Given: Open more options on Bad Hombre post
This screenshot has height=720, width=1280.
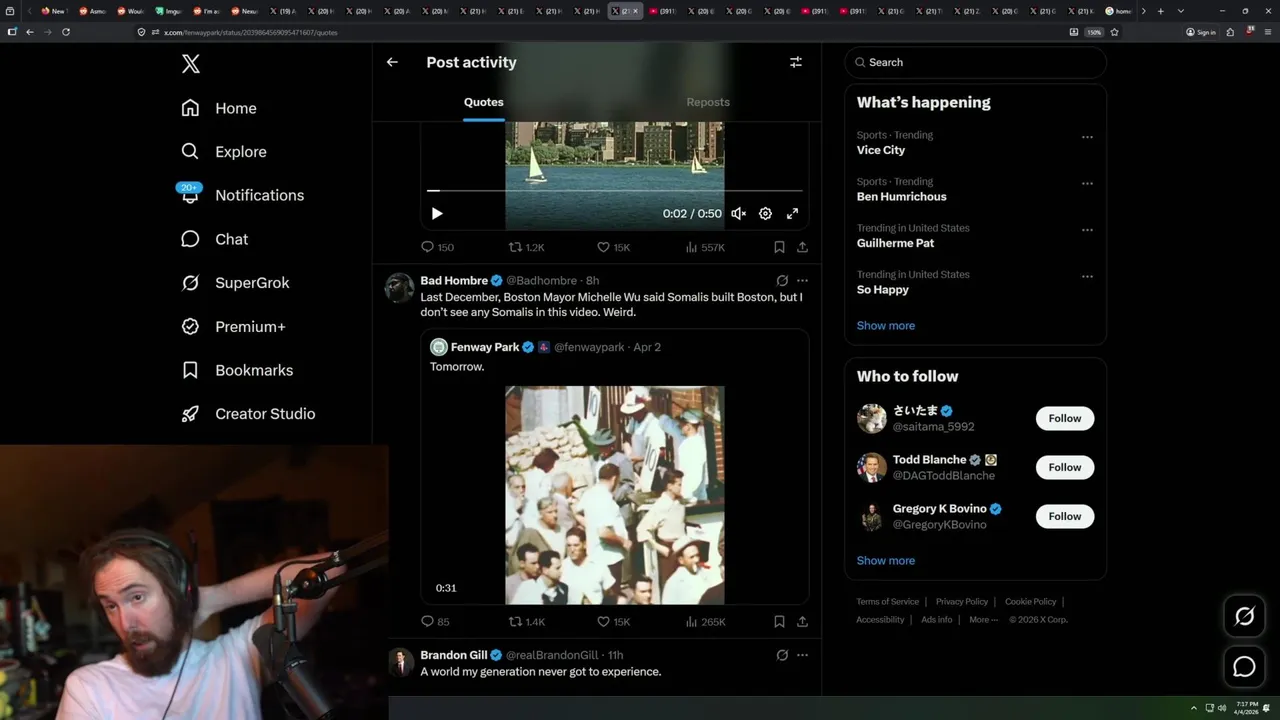Looking at the screenshot, I should tap(802, 281).
